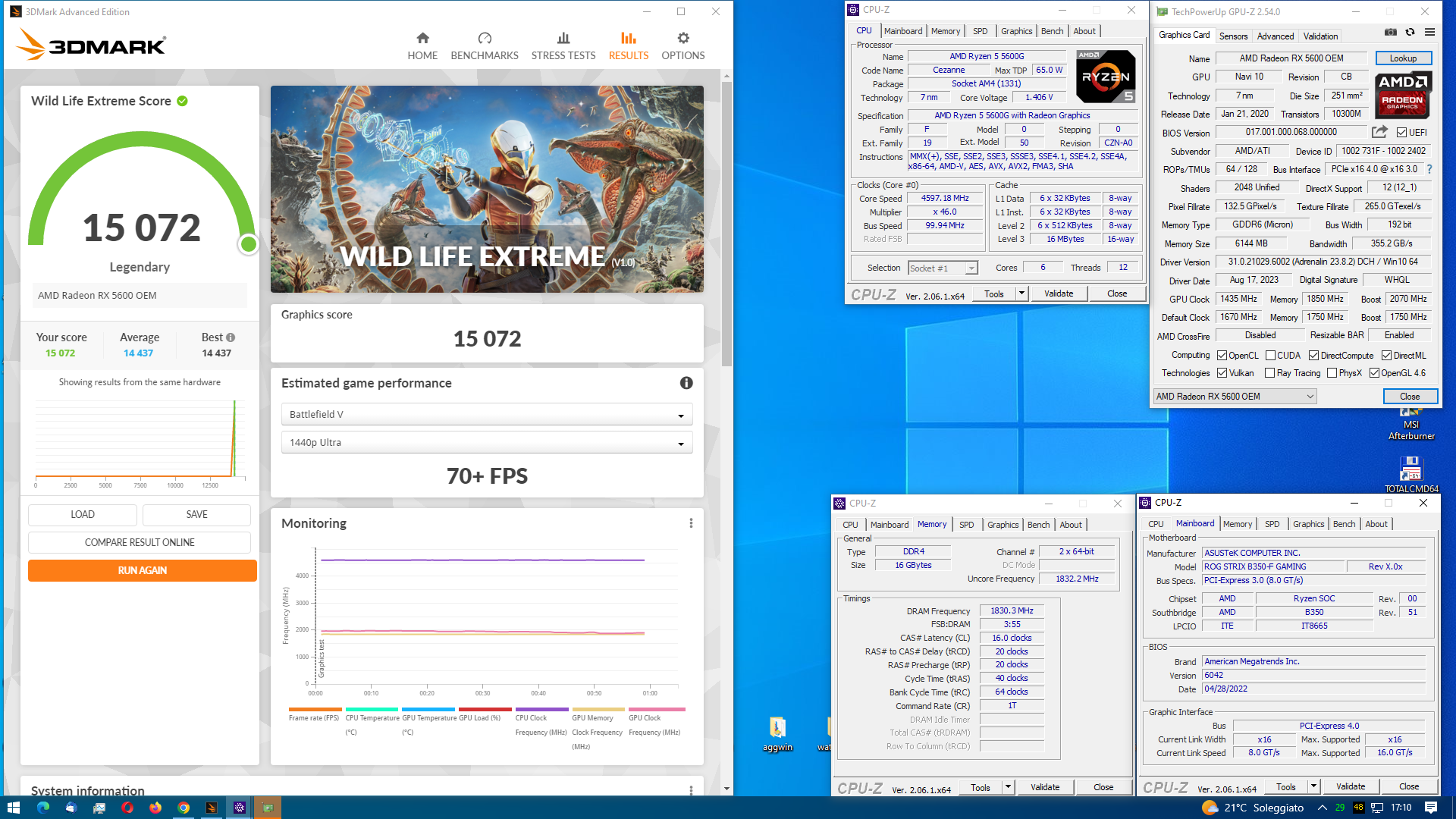Toggle OpenCL checkbox in GPU-Z
1456x819 pixels.
pos(1222,355)
